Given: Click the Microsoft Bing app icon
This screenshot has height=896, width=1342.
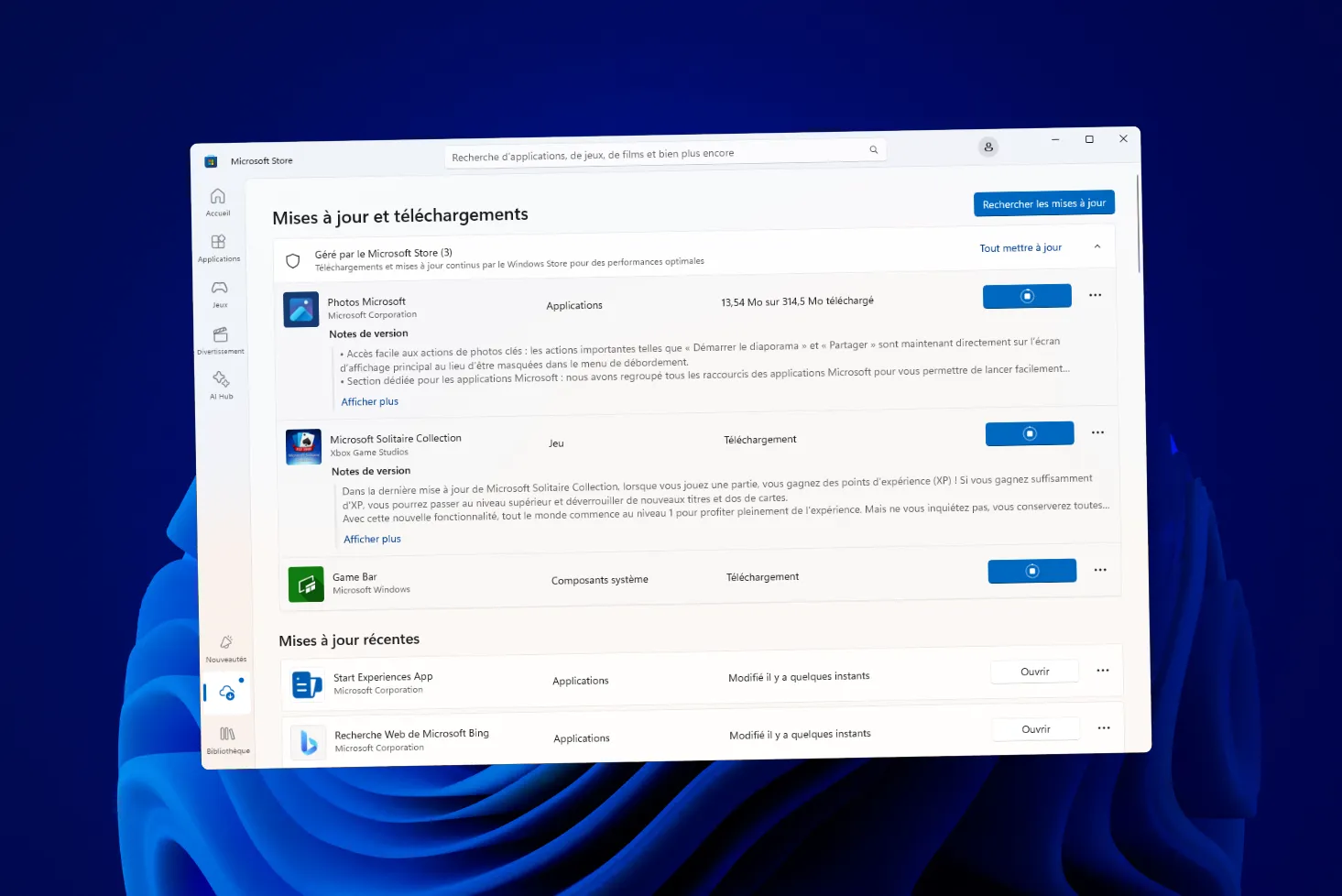Looking at the screenshot, I should coord(309,742).
